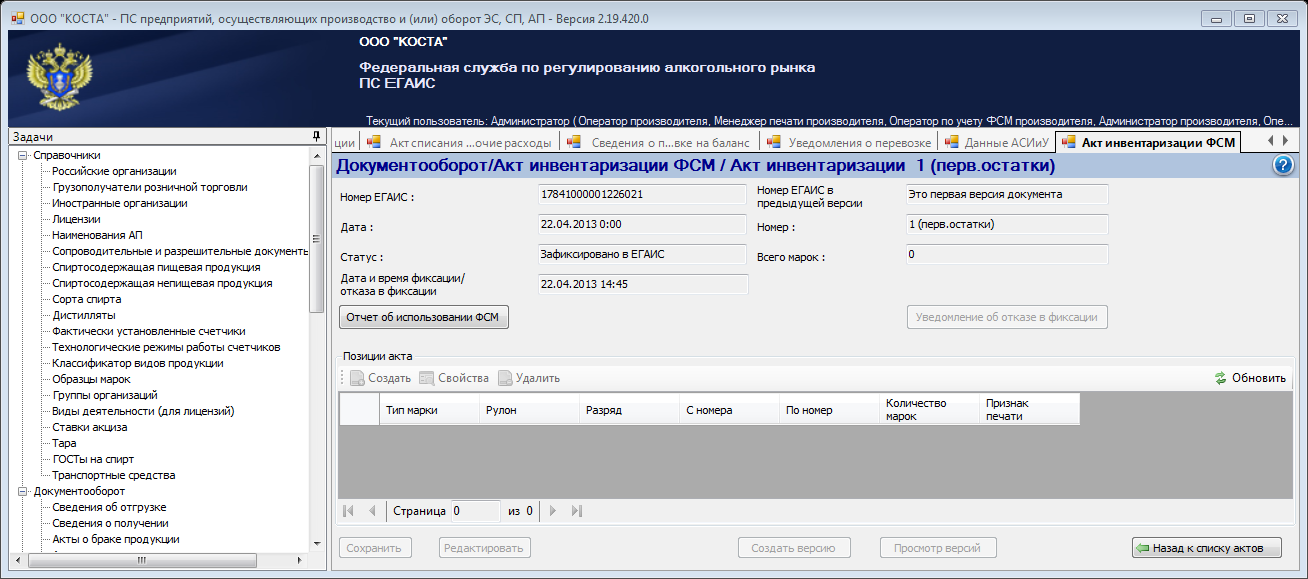Click the Редактировать button
The width and height of the screenshot is (1308, 579).
tap(484, 548)
